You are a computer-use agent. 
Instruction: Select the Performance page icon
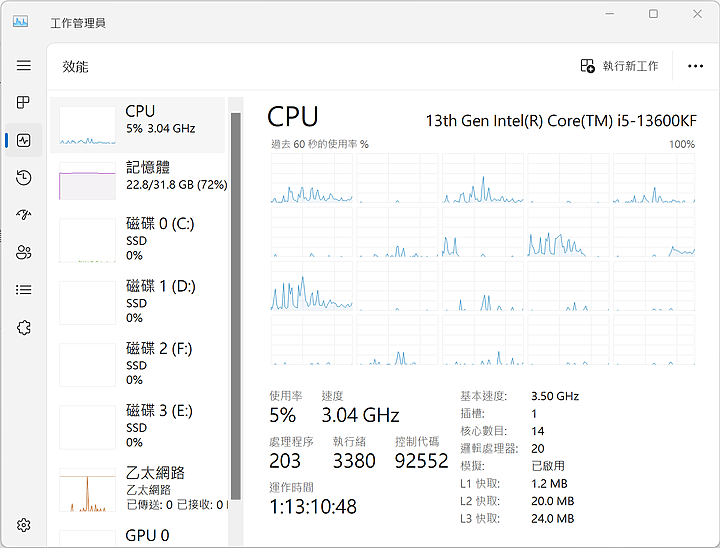coord(24,140)
